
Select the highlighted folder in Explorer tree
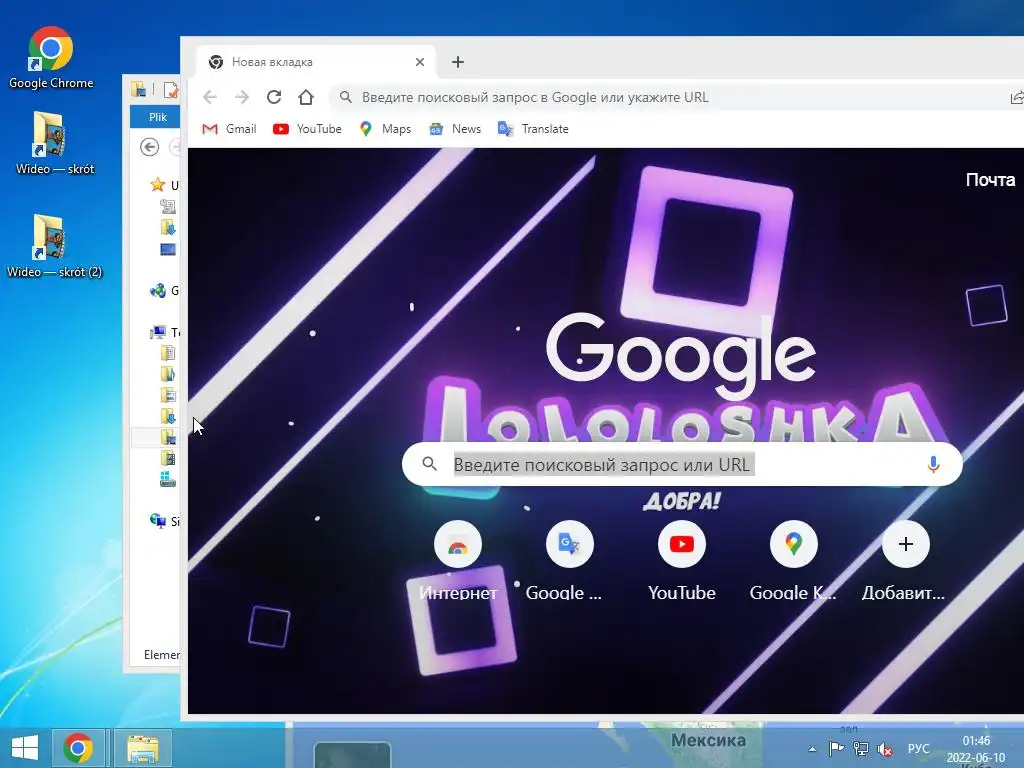[x=168, y=437]
